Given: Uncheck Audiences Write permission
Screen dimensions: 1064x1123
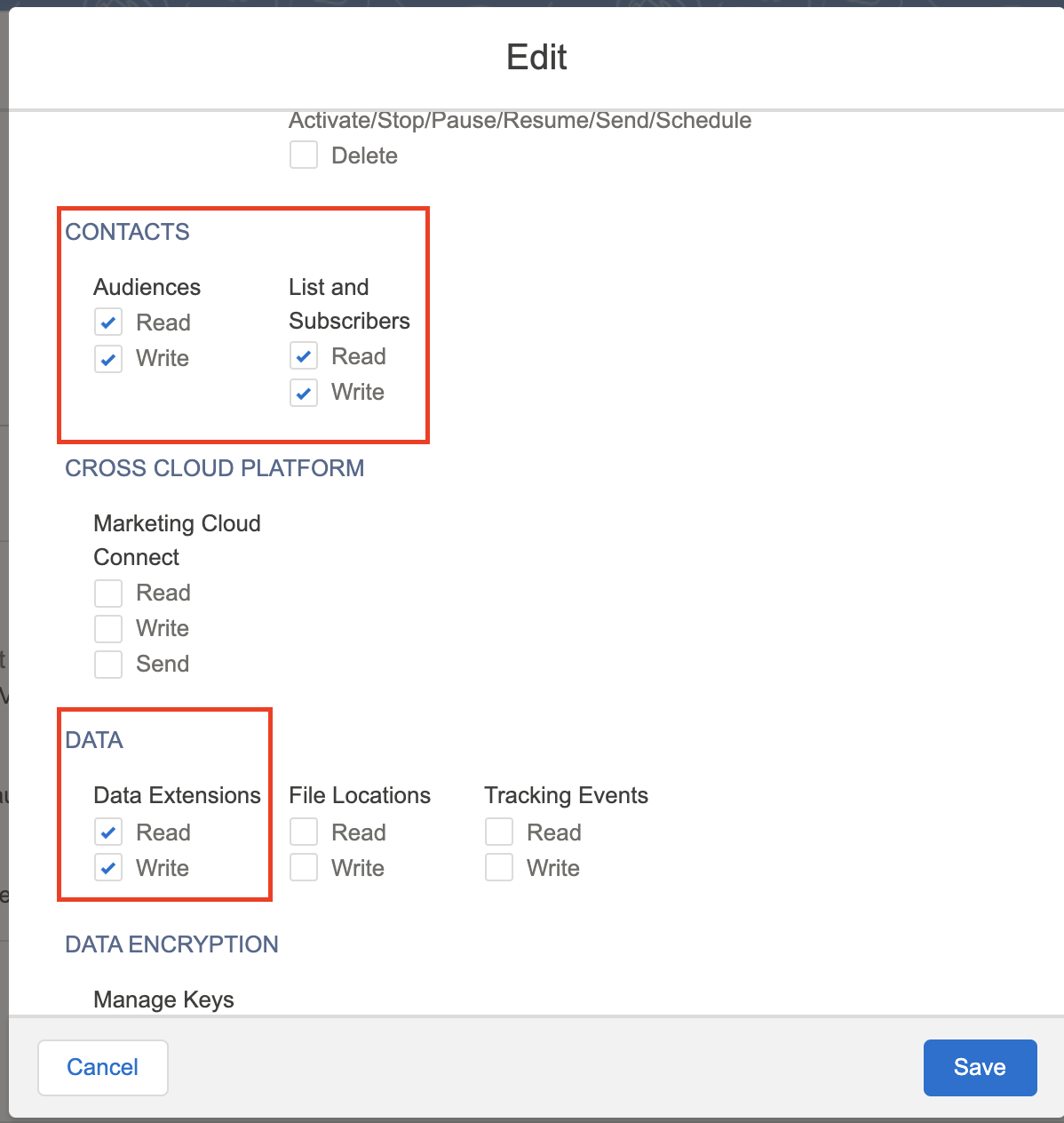Looking at the screenshot, I should point(108,359).
